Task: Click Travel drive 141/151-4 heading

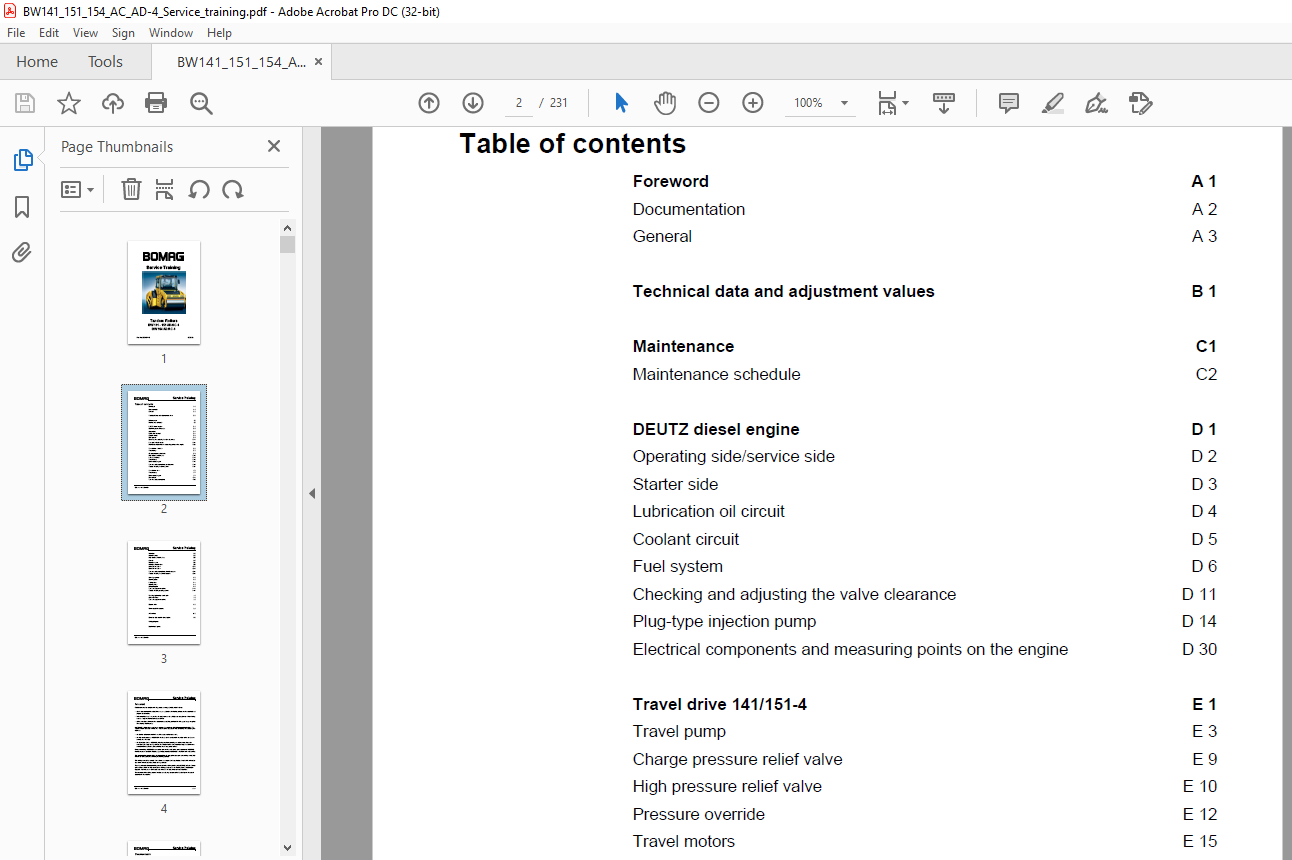Action: pyautogui.click(x=720, y=704)
